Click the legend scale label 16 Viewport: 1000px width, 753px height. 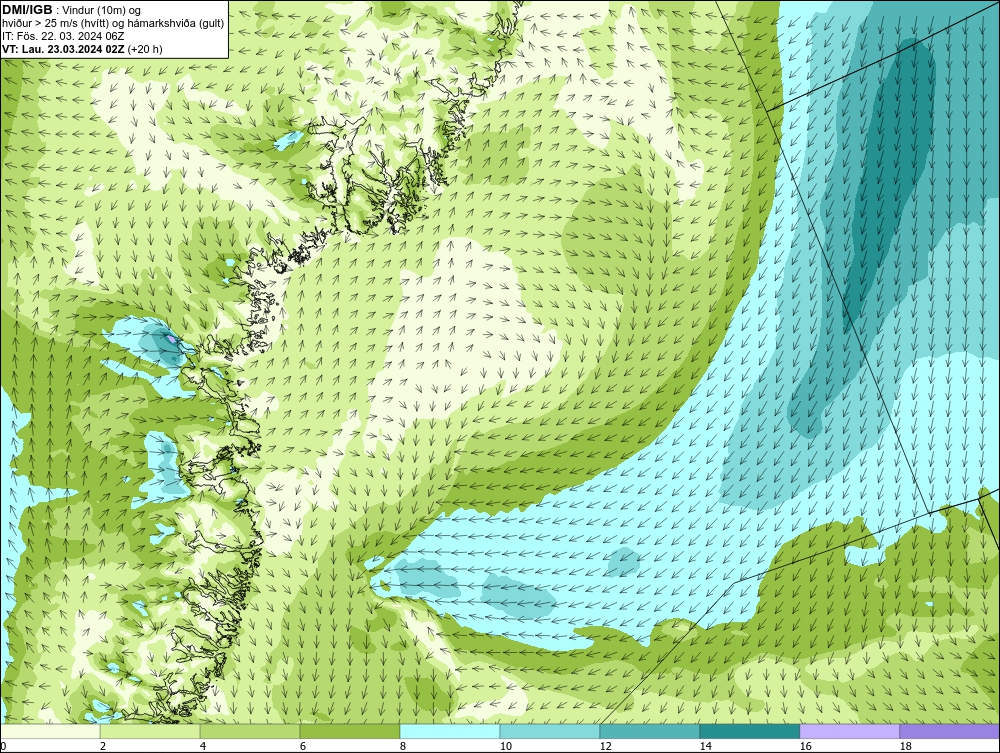tap(805, 746)
